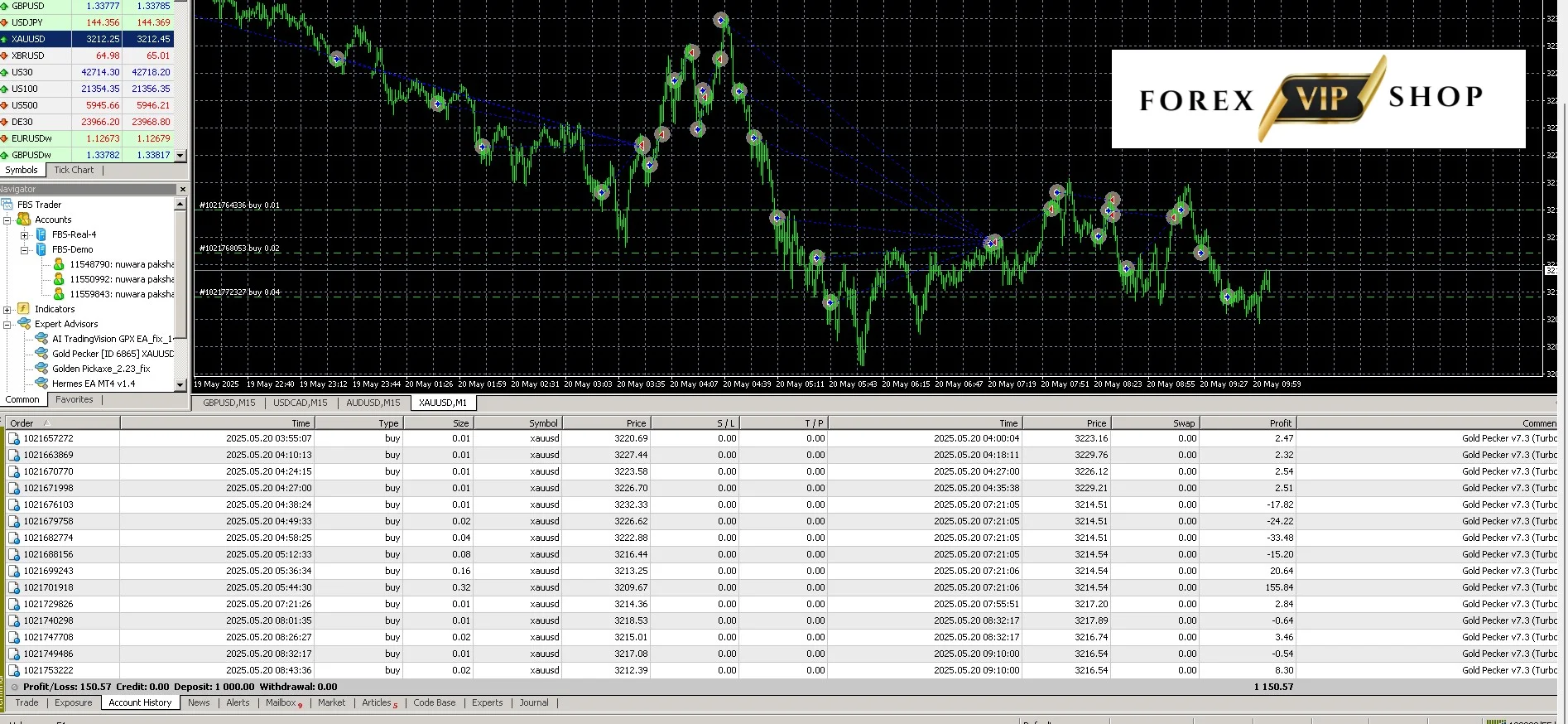Click the Profit/Loss summary circle icon

click(x=14, y=687)
